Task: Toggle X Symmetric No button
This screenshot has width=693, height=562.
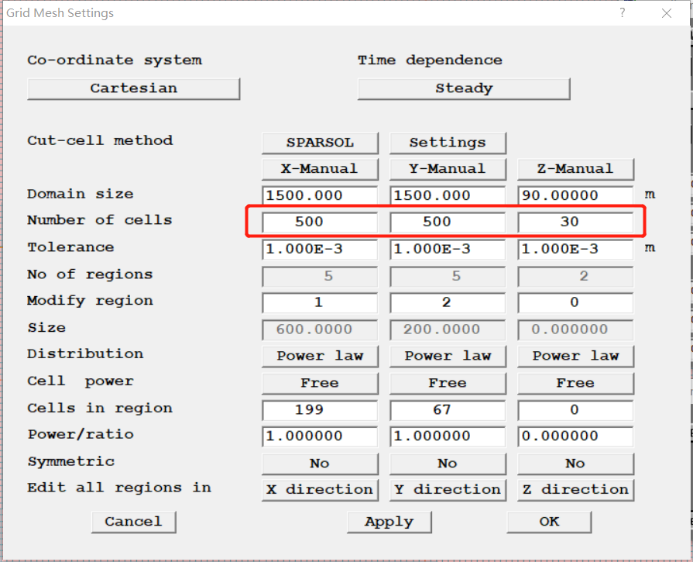Action: point(320,464)
